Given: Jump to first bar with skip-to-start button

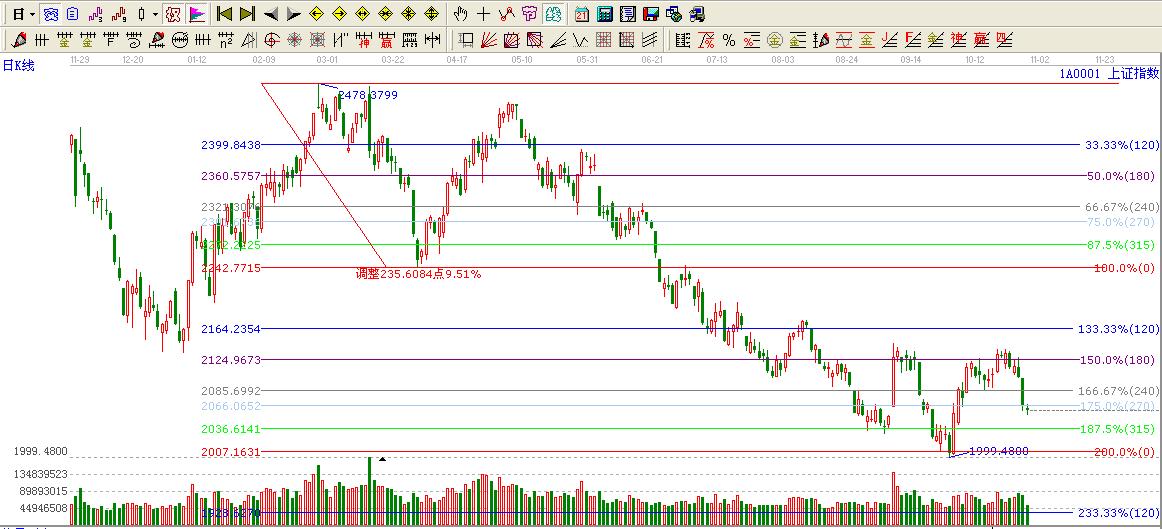Looking at the screenshot, I should [x=224, y=14].
